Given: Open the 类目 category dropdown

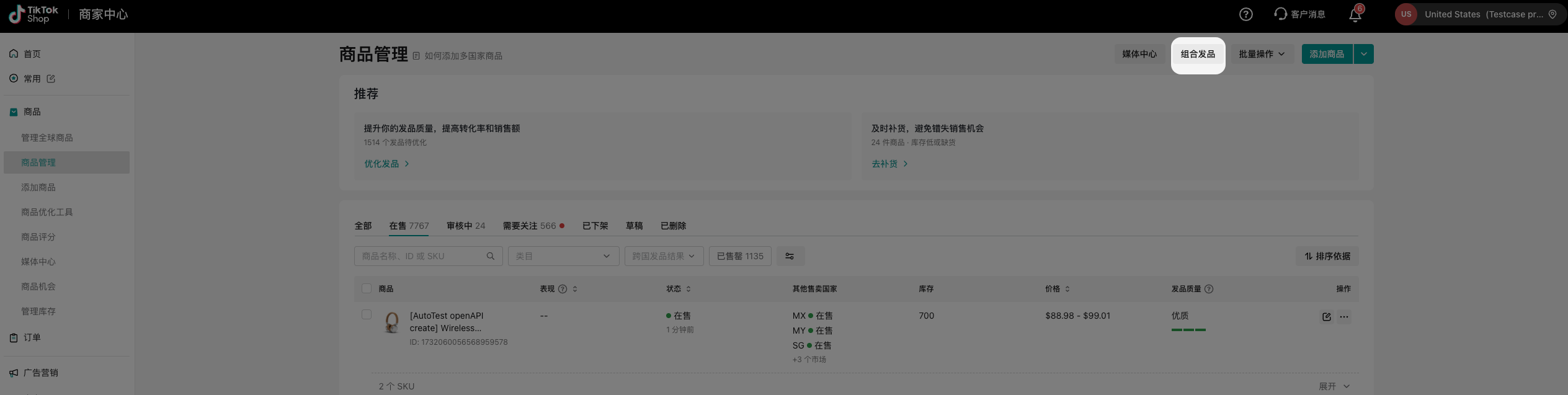Looking at the screenshot, I should tap(563, 256).
